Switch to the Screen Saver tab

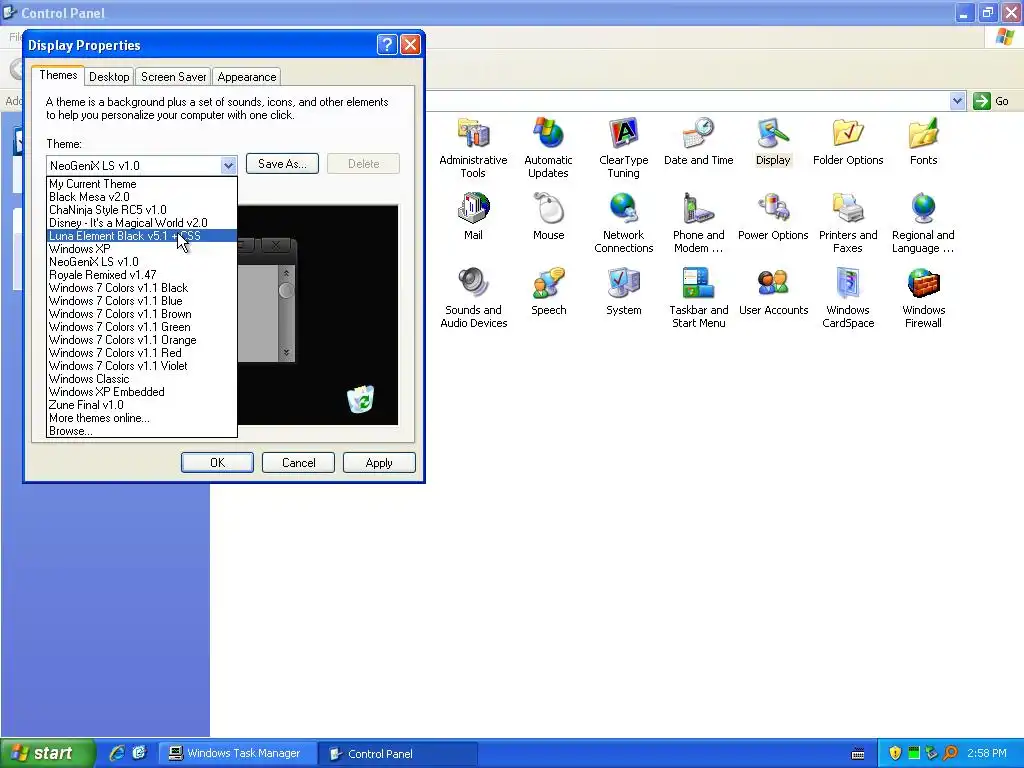click(x=174, y=76)
